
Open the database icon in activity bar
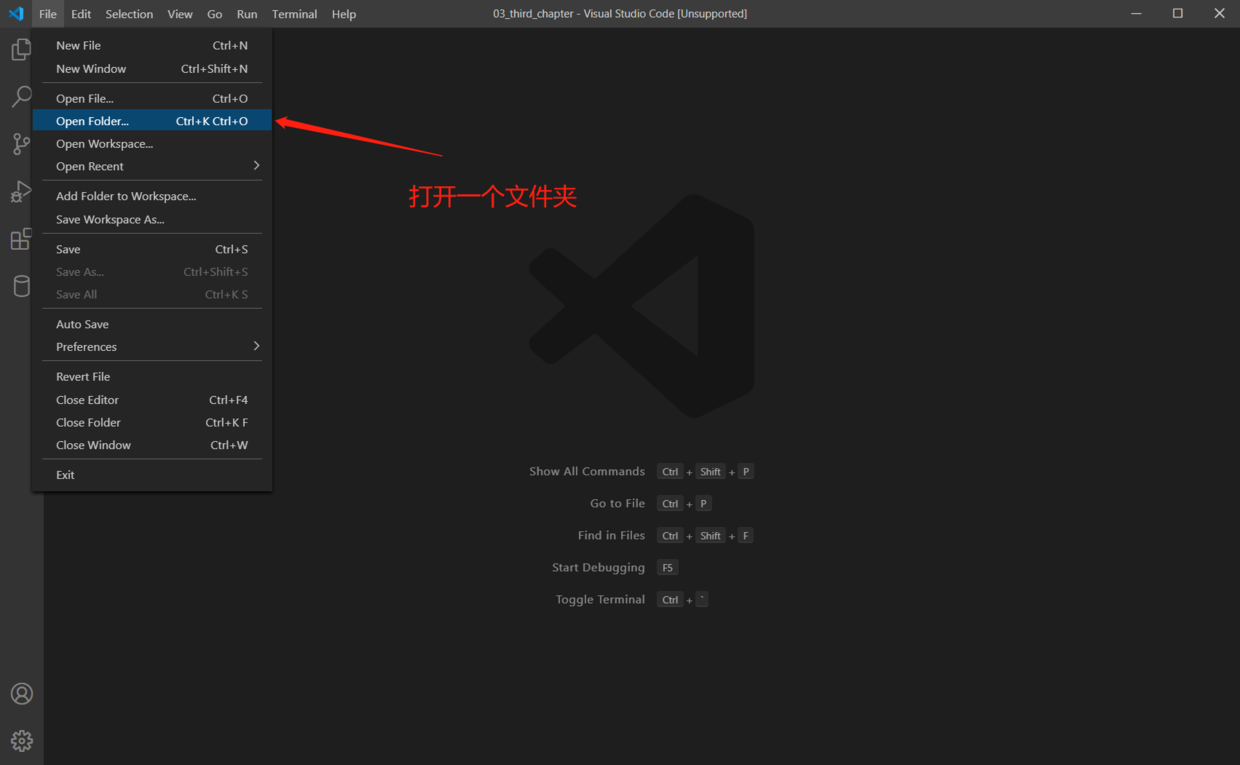click(21, 286)
